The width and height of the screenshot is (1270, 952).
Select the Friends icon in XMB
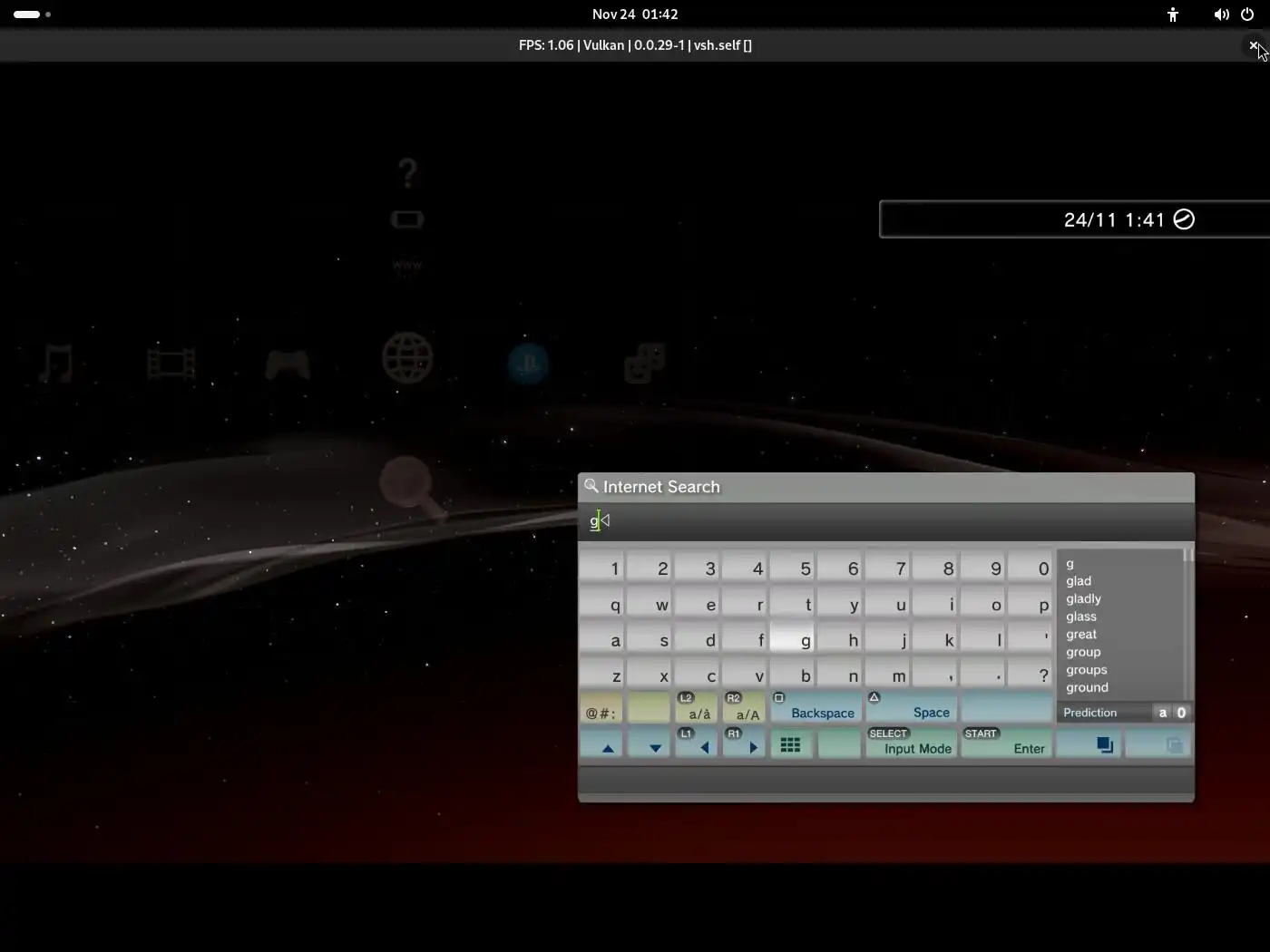click(x=645, y=363)
